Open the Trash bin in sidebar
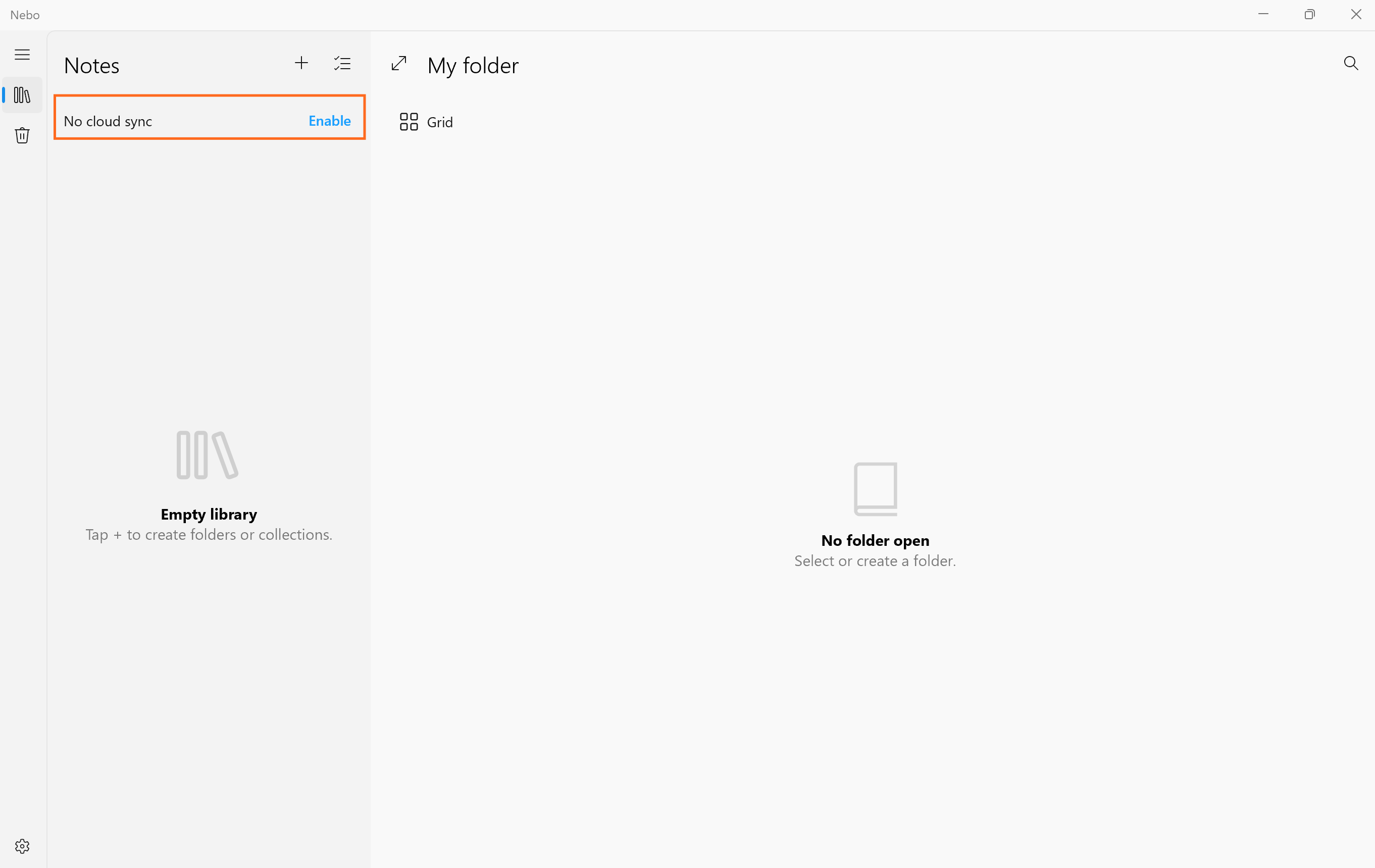The width and height of the screenshot is (1375, 868). [22, 135]
